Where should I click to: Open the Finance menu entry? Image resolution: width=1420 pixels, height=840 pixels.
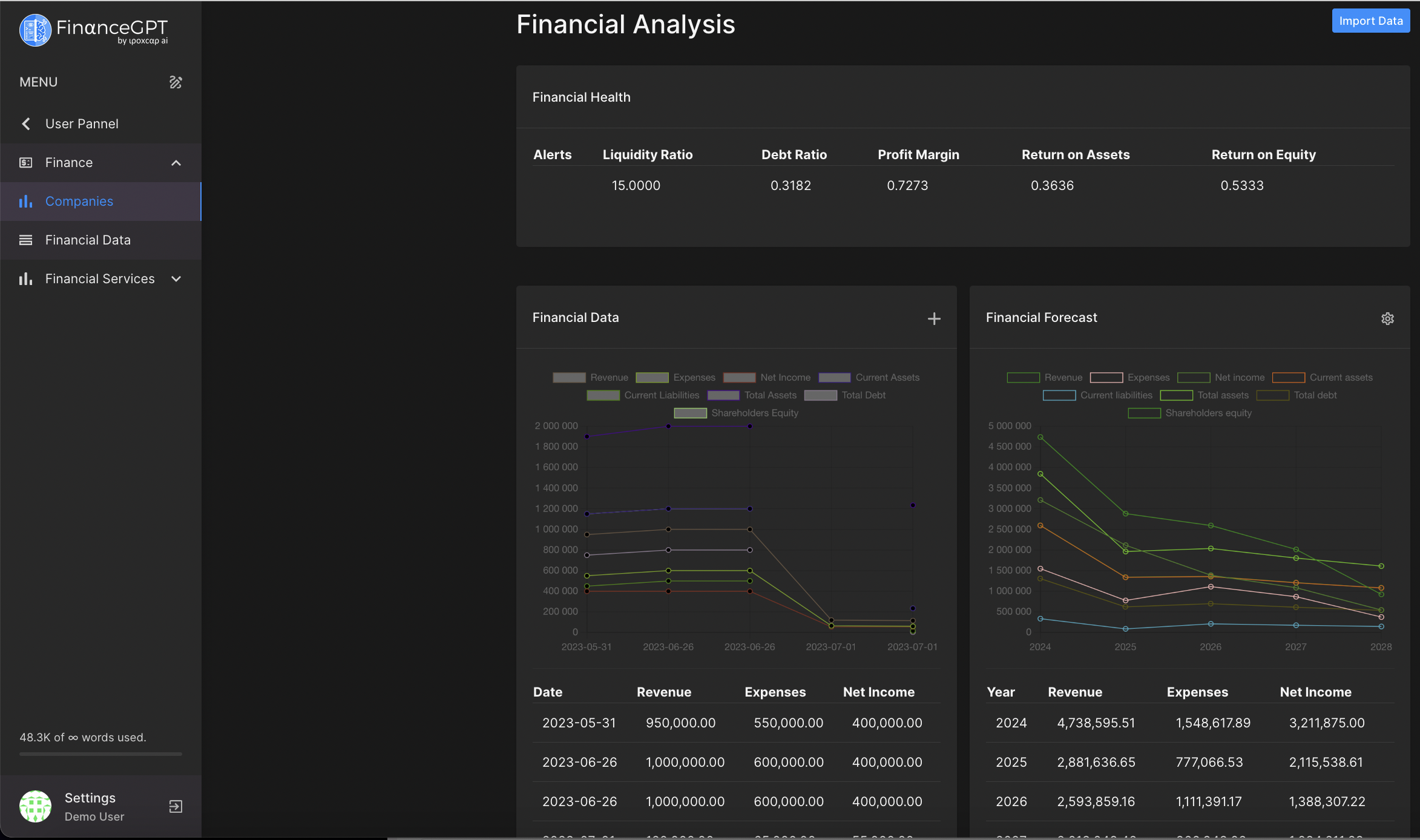(69, 162)
